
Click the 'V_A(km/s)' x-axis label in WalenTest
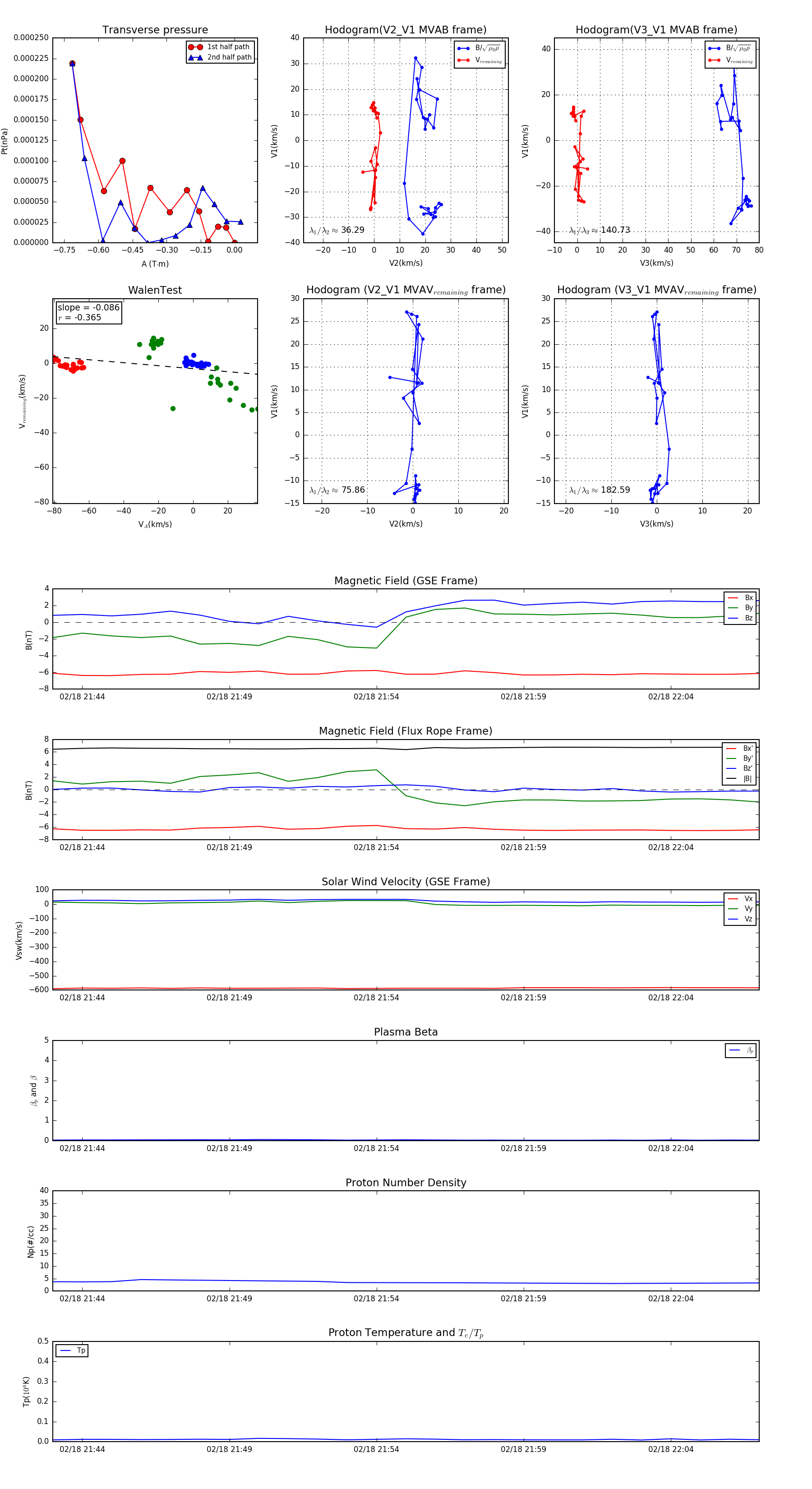pyautogui.click(x=155, y=524)
